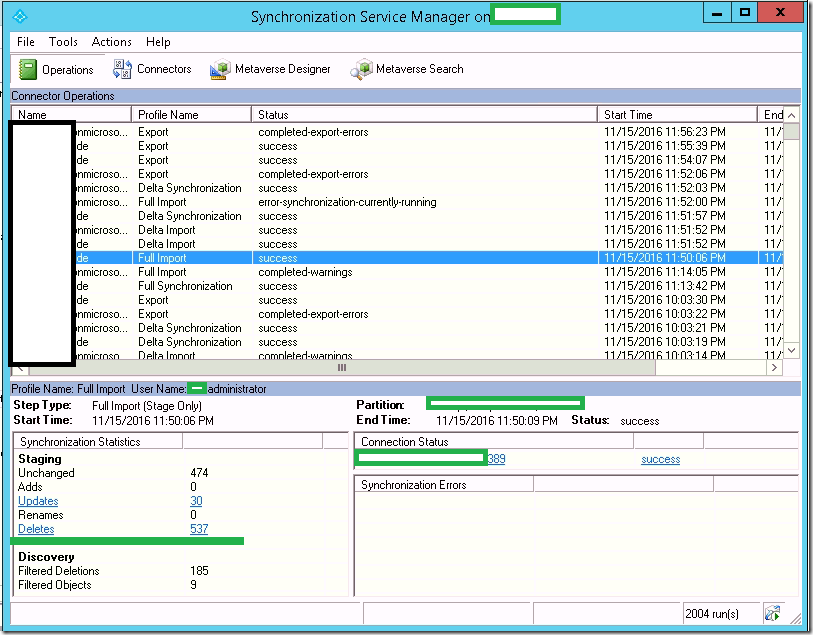Open the Operations view icon
Image resolution: width=813 pixels, height=635 pixels.
pyautogui.click(x=27, y=69)
